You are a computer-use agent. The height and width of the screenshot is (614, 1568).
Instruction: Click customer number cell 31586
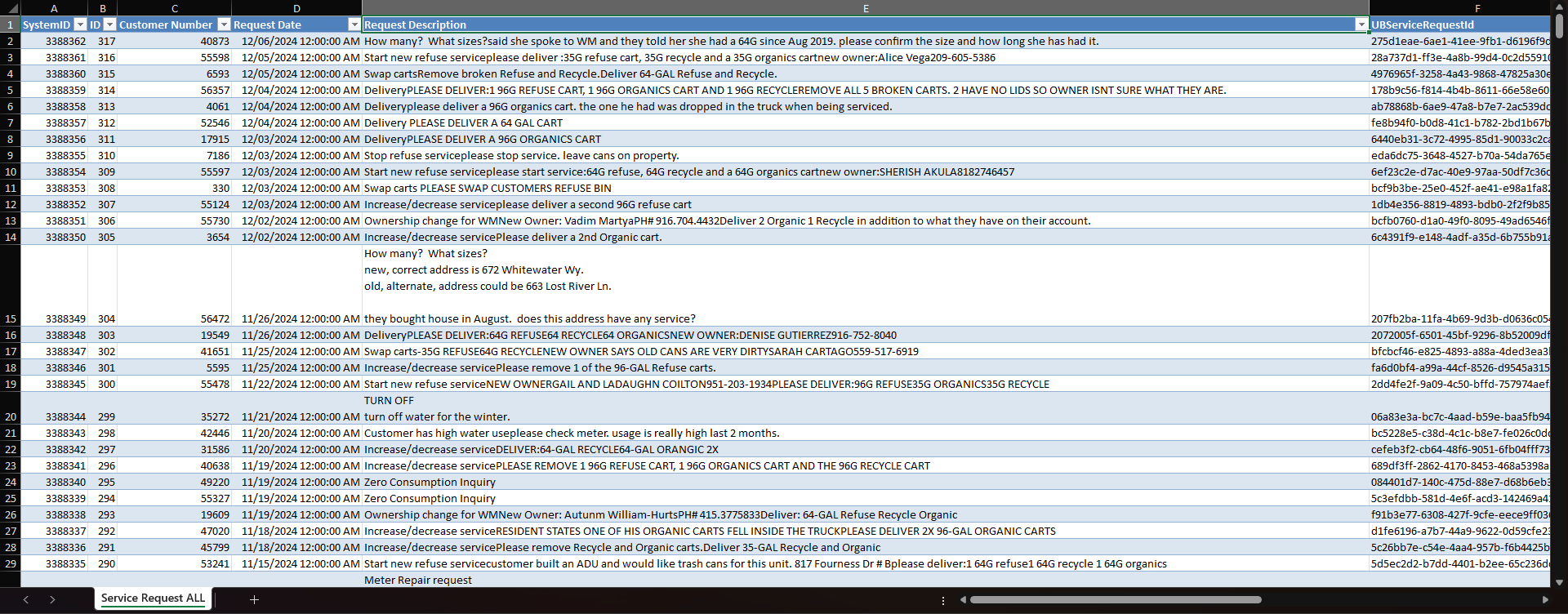[175, 449]
